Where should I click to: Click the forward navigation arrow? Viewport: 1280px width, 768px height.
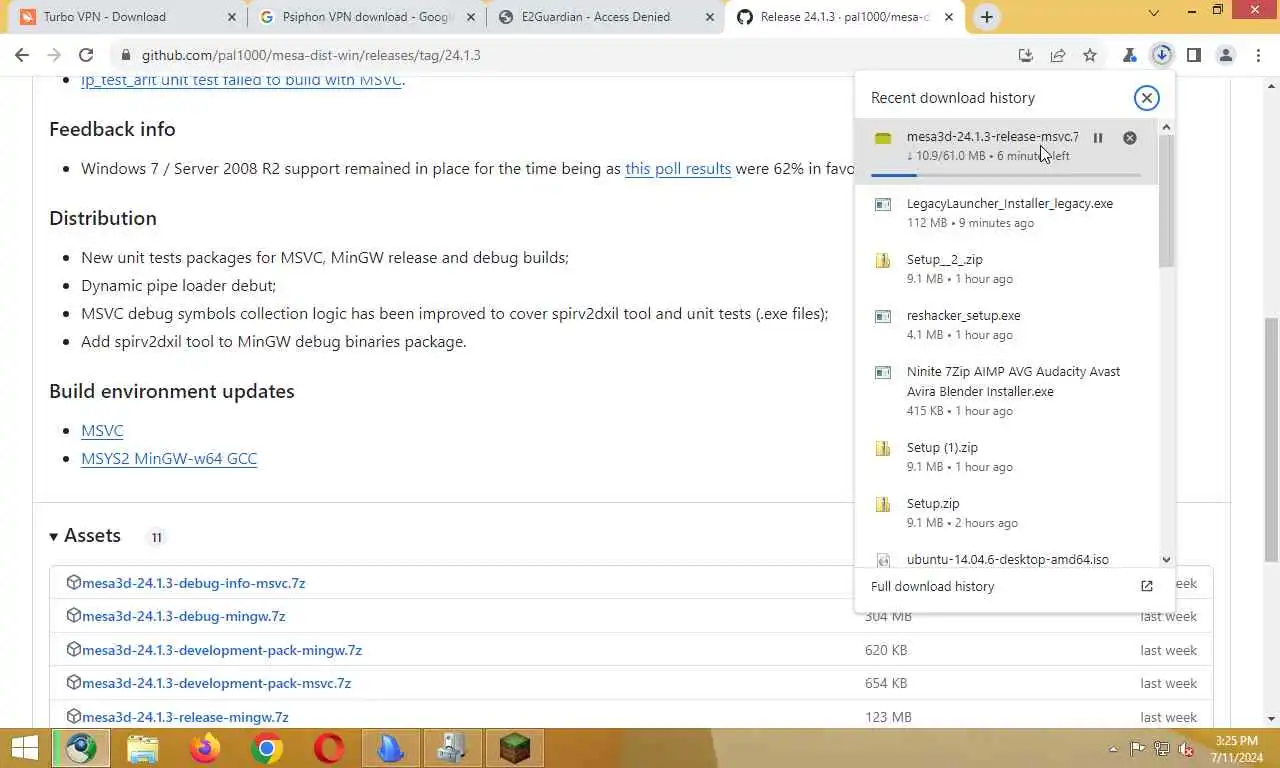[x=54, y=55]
